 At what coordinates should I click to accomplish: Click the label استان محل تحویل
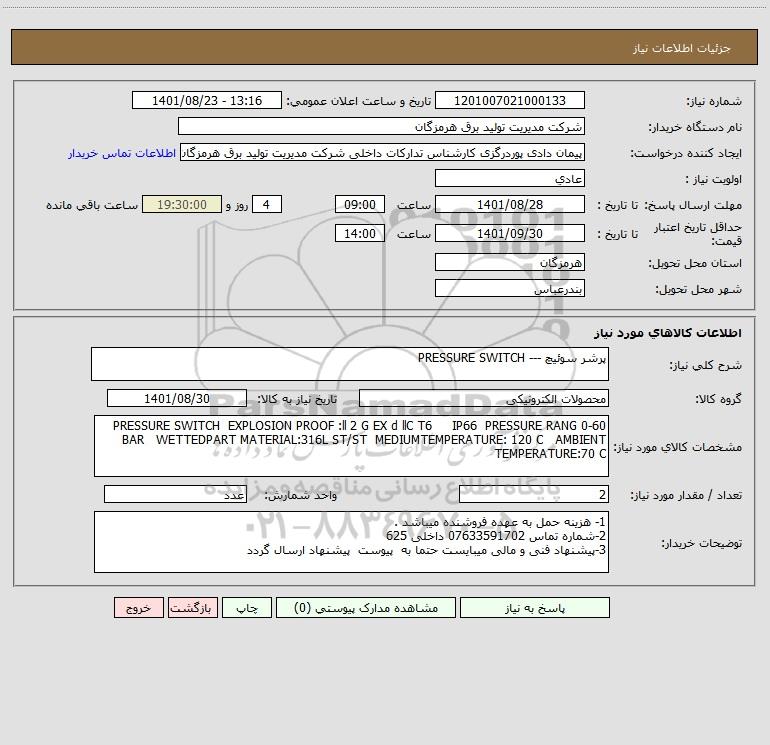(x=695, y=263)
